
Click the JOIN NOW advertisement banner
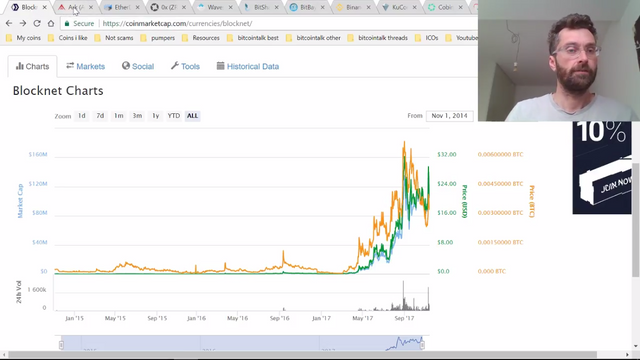click(602, 168)
